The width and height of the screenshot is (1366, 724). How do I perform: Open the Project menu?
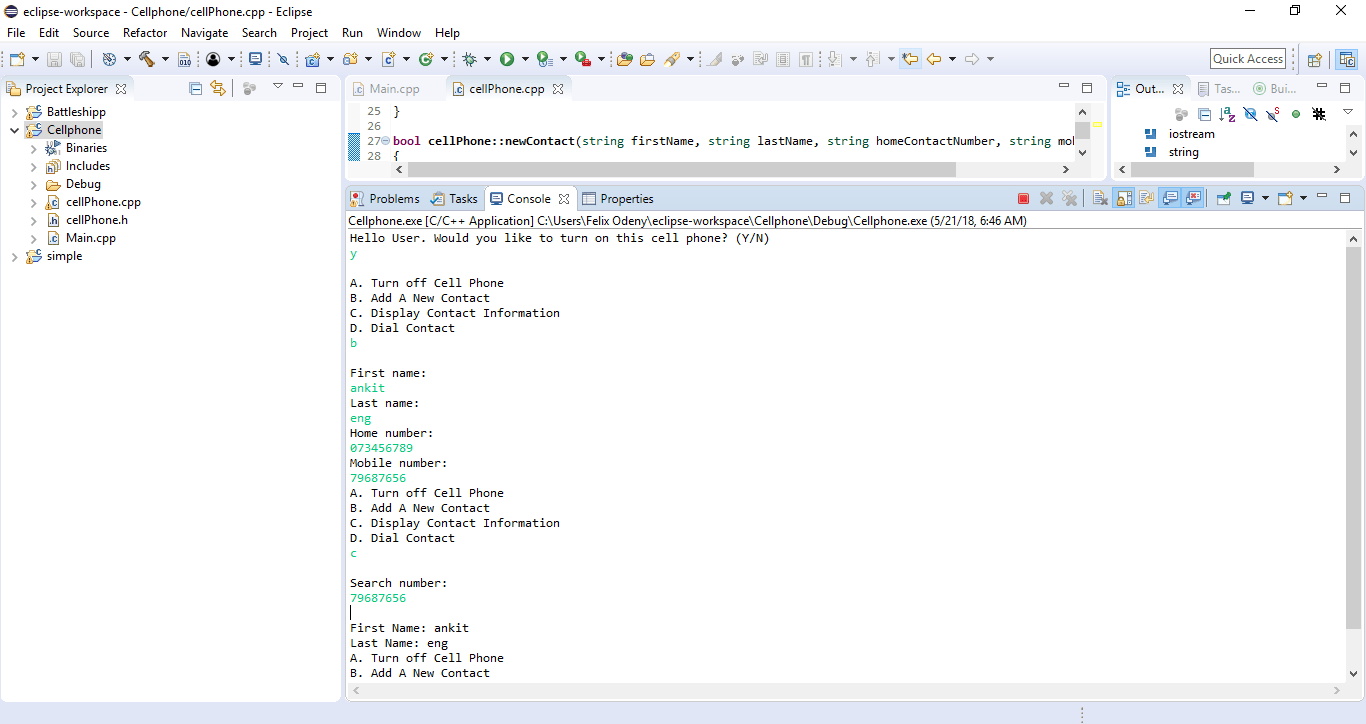[309, 33]
